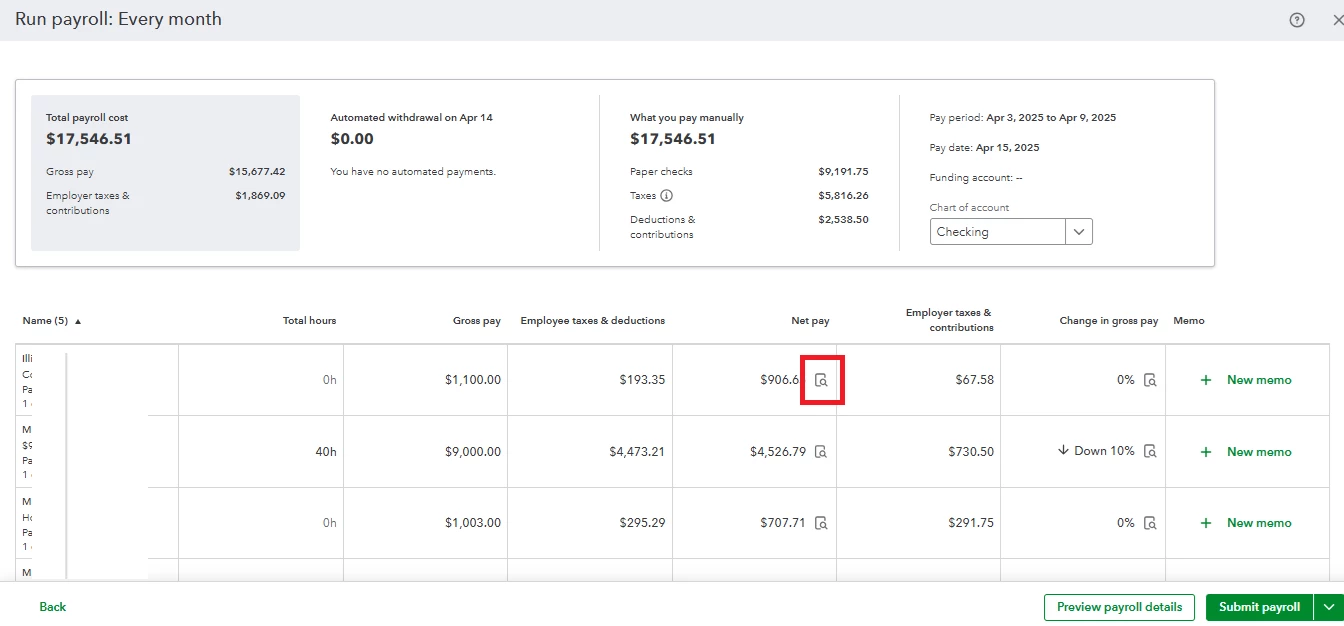Click Taxes info icon
Screen dimensions: 1344x626
coord(667,196)
